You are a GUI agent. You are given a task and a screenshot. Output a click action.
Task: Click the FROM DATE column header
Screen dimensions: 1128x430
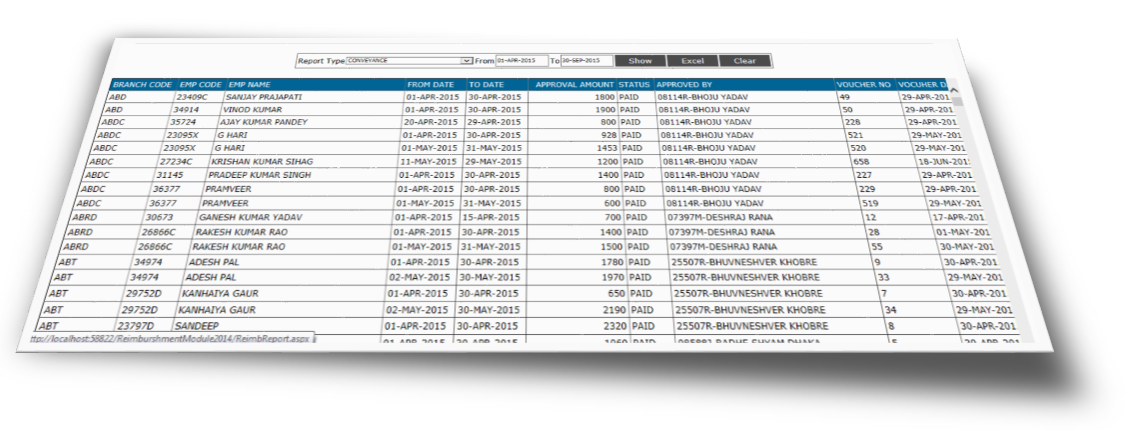[431, 85]
